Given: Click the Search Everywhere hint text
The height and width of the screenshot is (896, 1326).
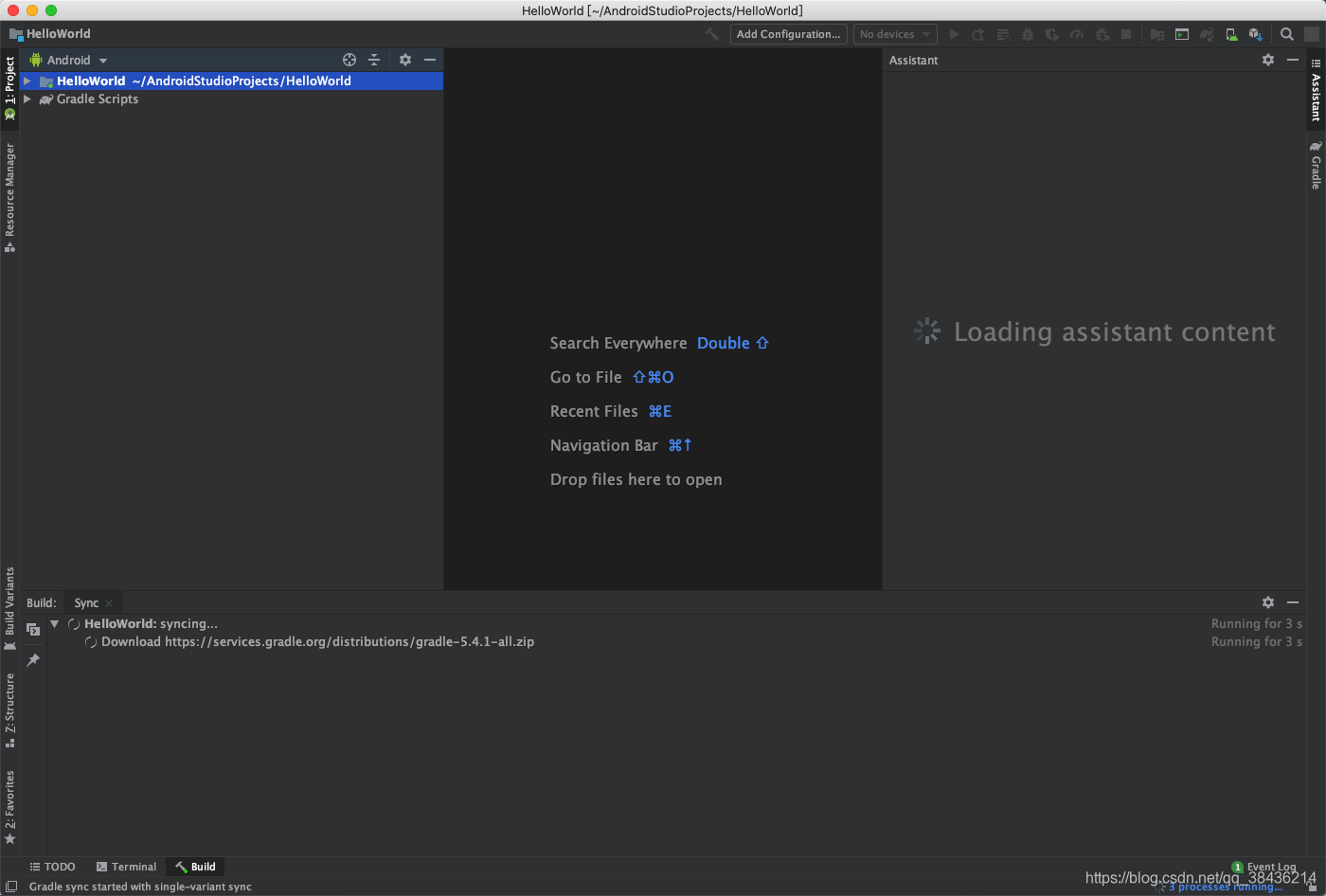Looking at the screenshot, I should [x=618, y=343].
